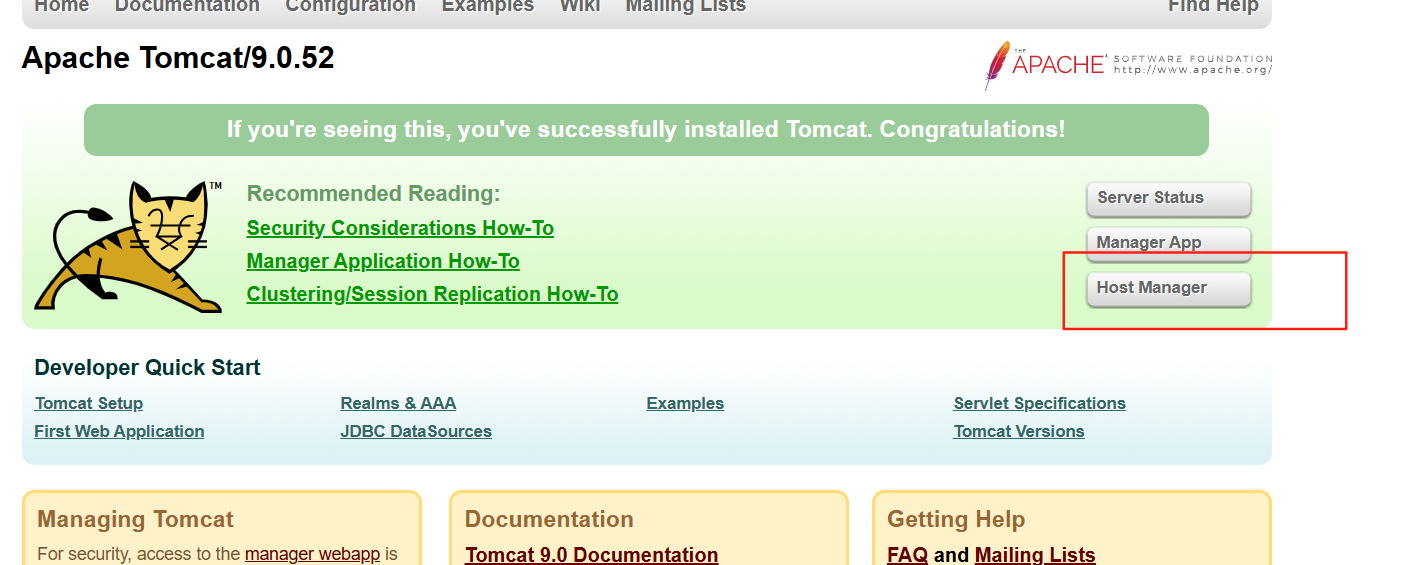Click the Congratulations banner text
The height and width of the screenshot is (565, 1413).
[x=646, y=129]
